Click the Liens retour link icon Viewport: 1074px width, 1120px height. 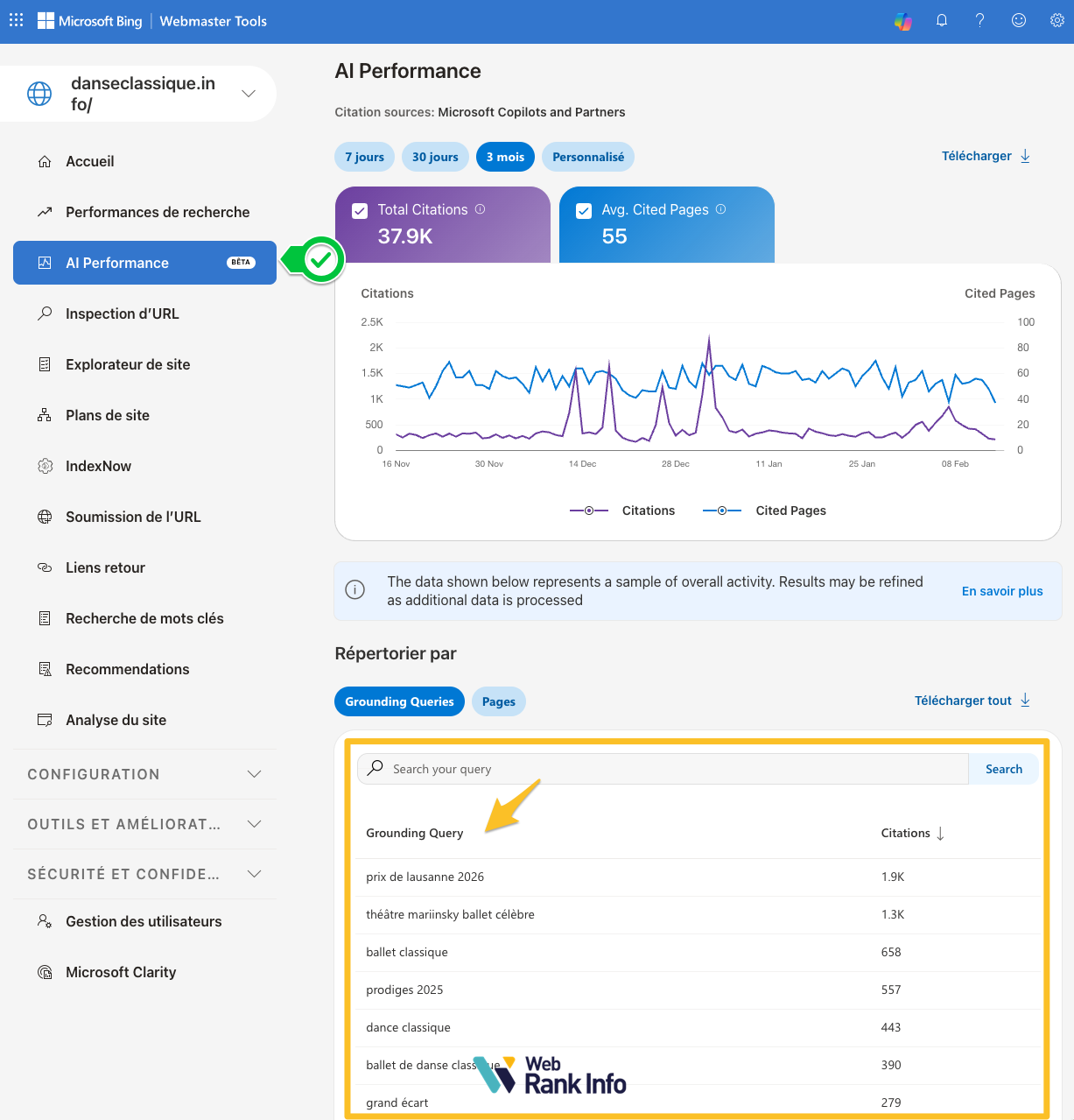[45, 567]
